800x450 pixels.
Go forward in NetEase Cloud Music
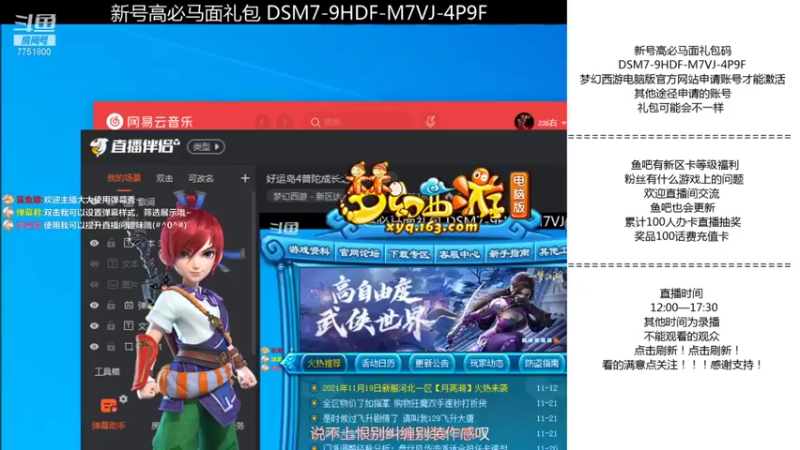pyautogui.click(x=285, y=122)
